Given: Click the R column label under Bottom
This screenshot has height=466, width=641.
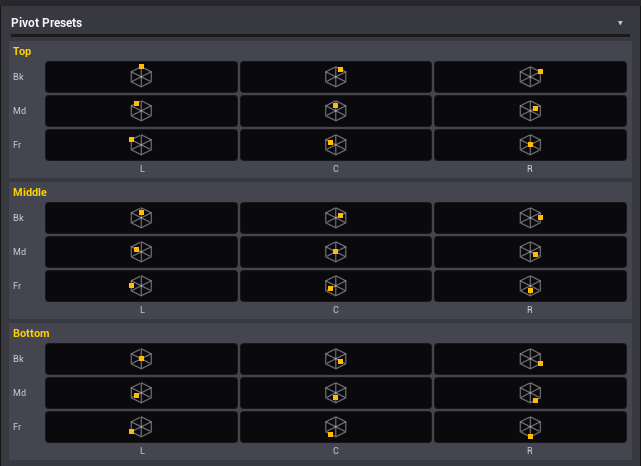Looking at the screenshot, I should (x=530, y=451).
